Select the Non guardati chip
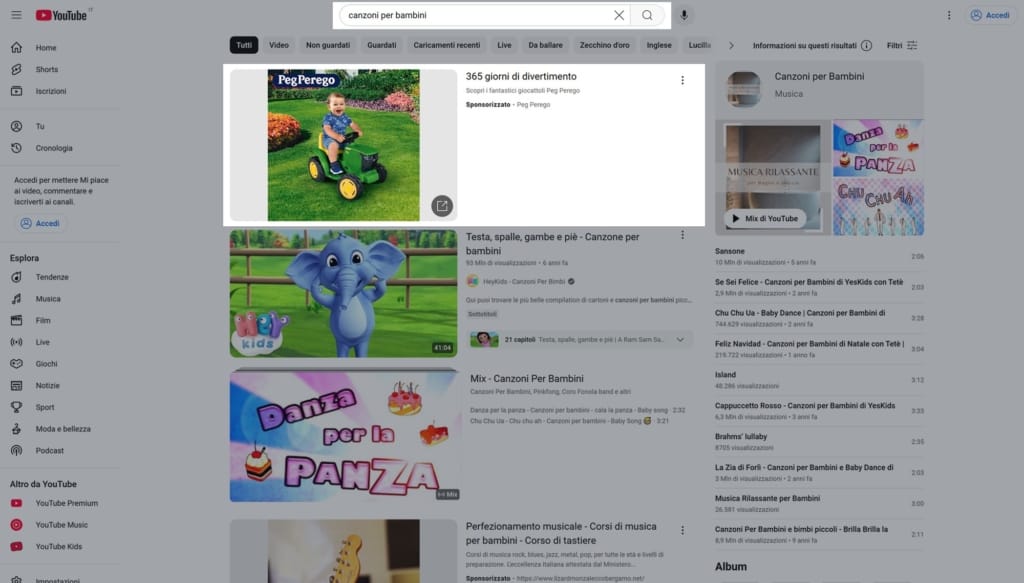Viewport: 1024px width, 583px height. click(328, 45)
